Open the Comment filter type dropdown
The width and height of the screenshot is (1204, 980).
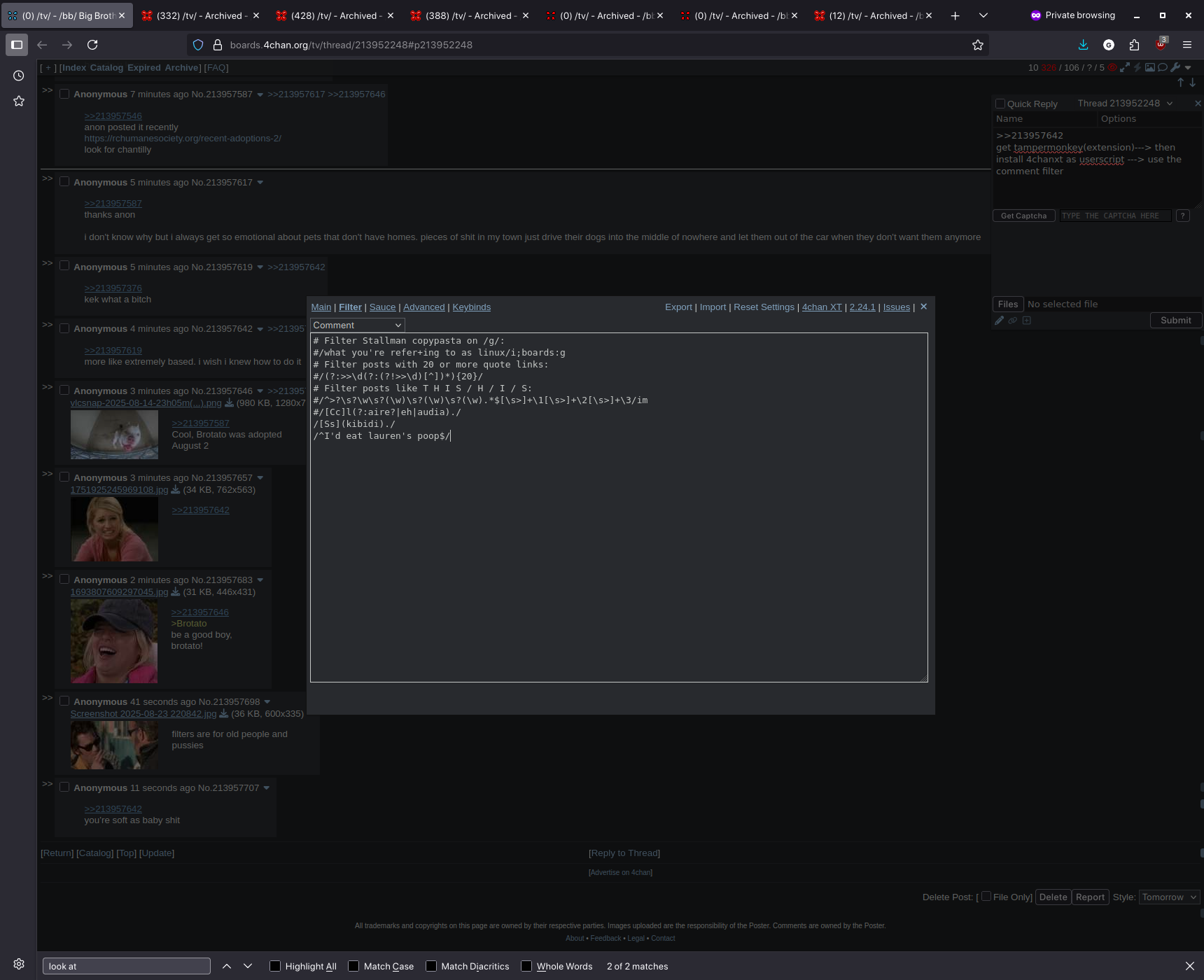[x=357, y=325]
